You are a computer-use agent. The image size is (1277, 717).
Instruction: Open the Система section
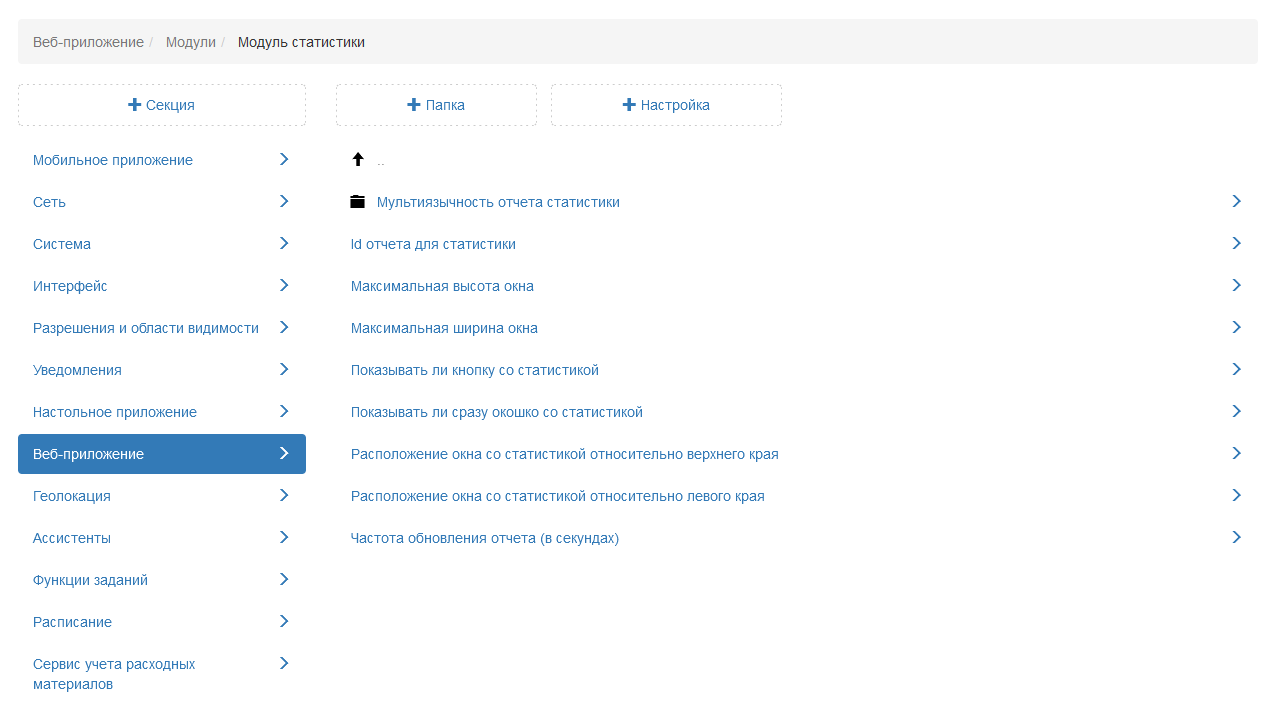pos(62,244)
